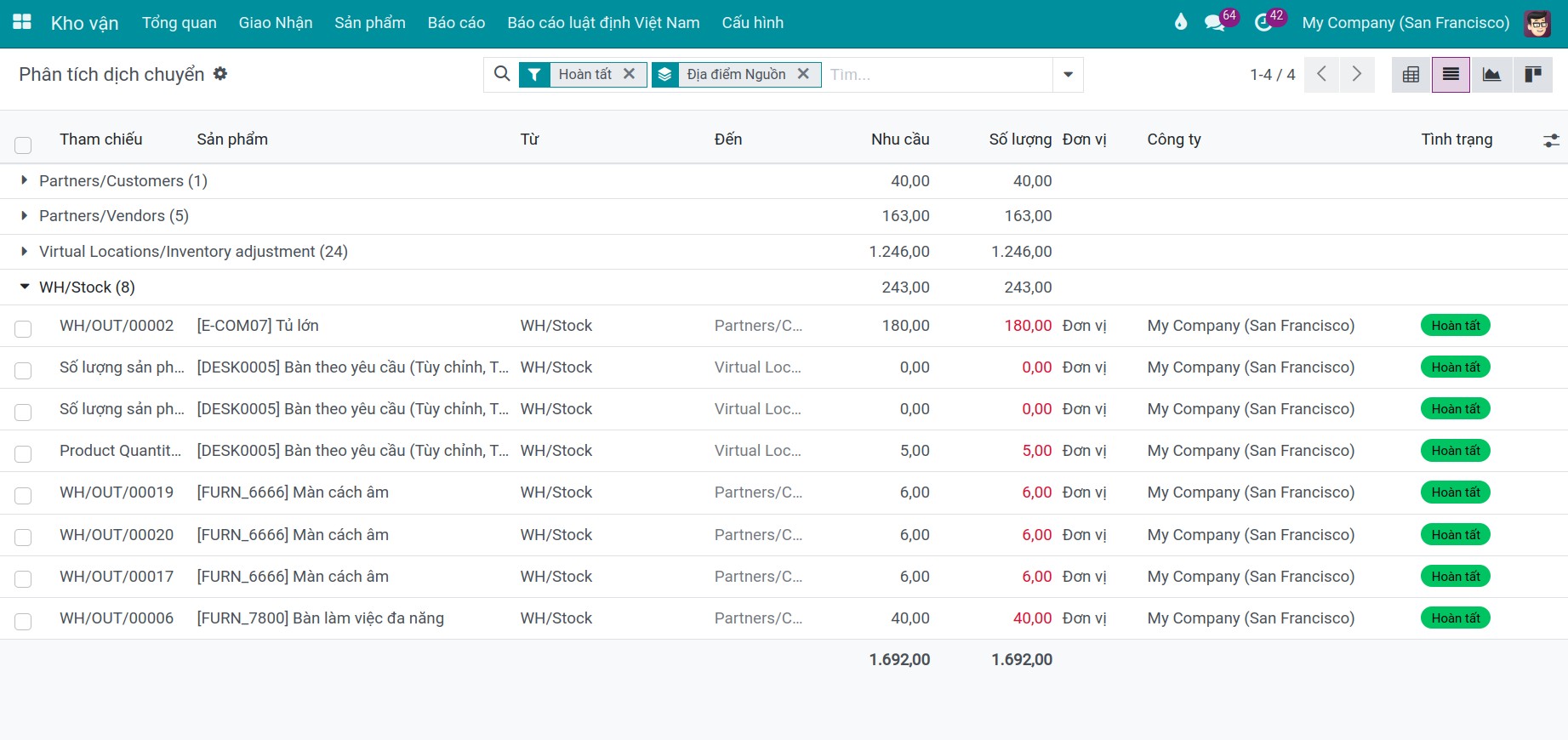Click the funnel filter icon

[534, 75]
